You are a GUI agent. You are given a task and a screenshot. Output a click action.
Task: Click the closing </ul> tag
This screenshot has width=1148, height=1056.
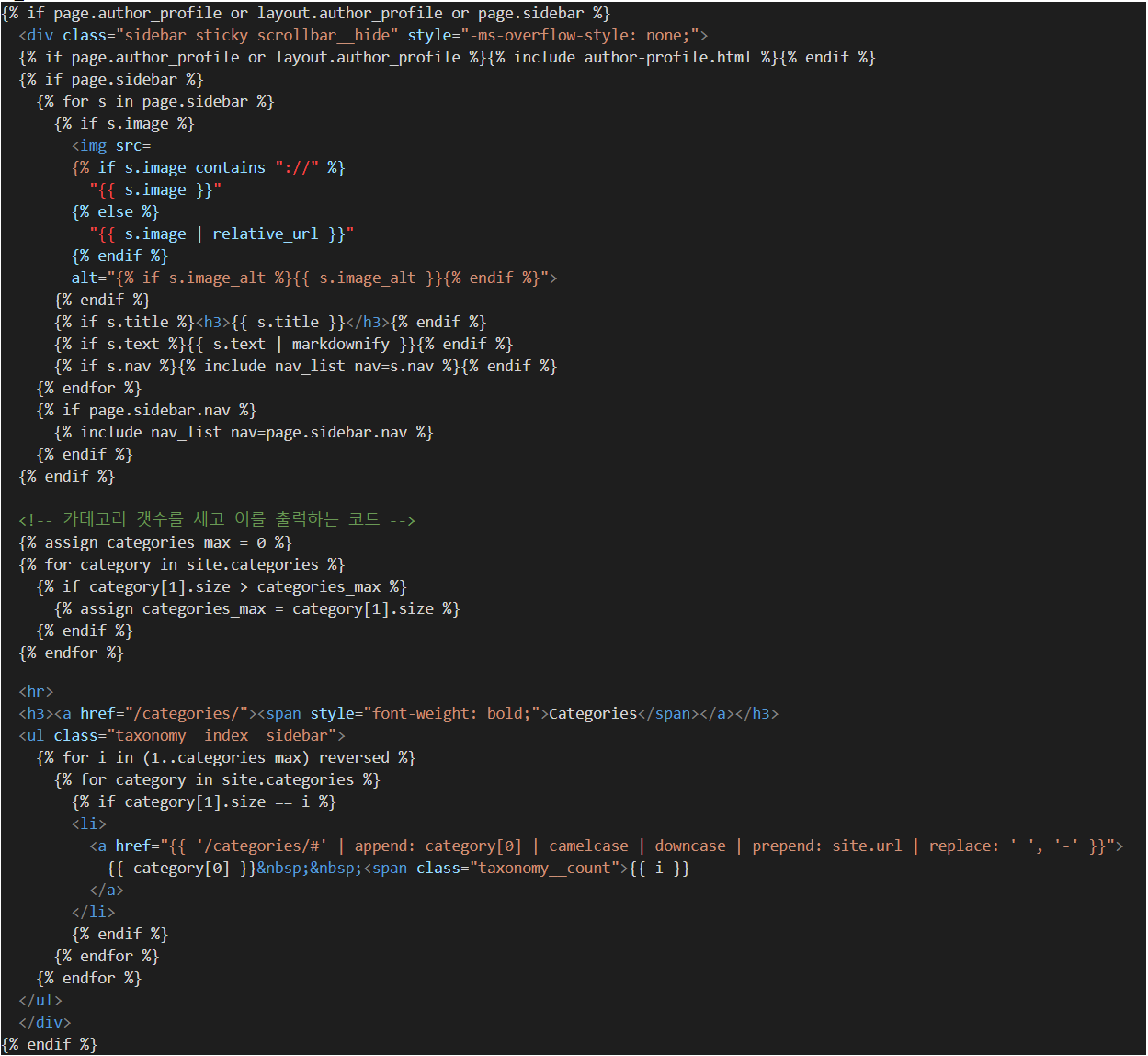pyautogui.click(x=40, y=1000)
